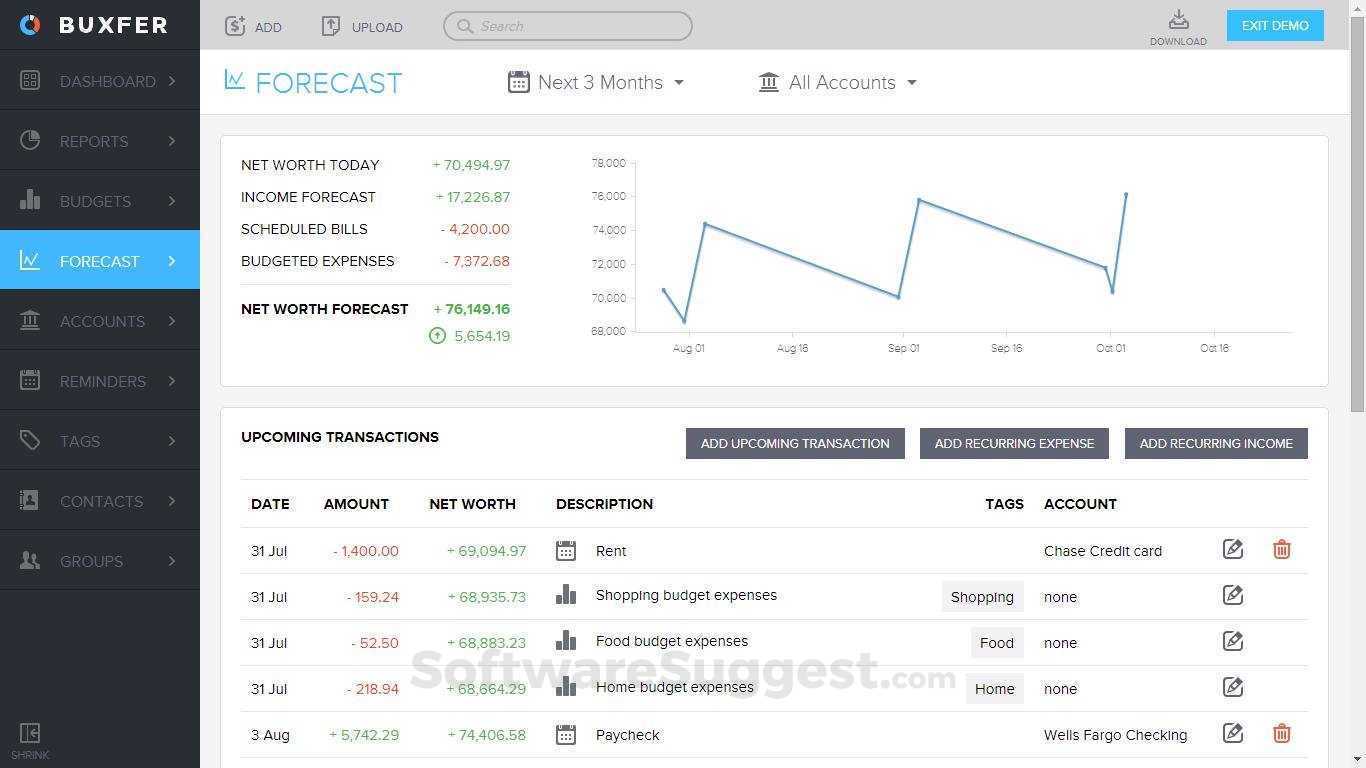
Task: Expand the Accounts sidebar chevron
Action: [x=171, y=321]
